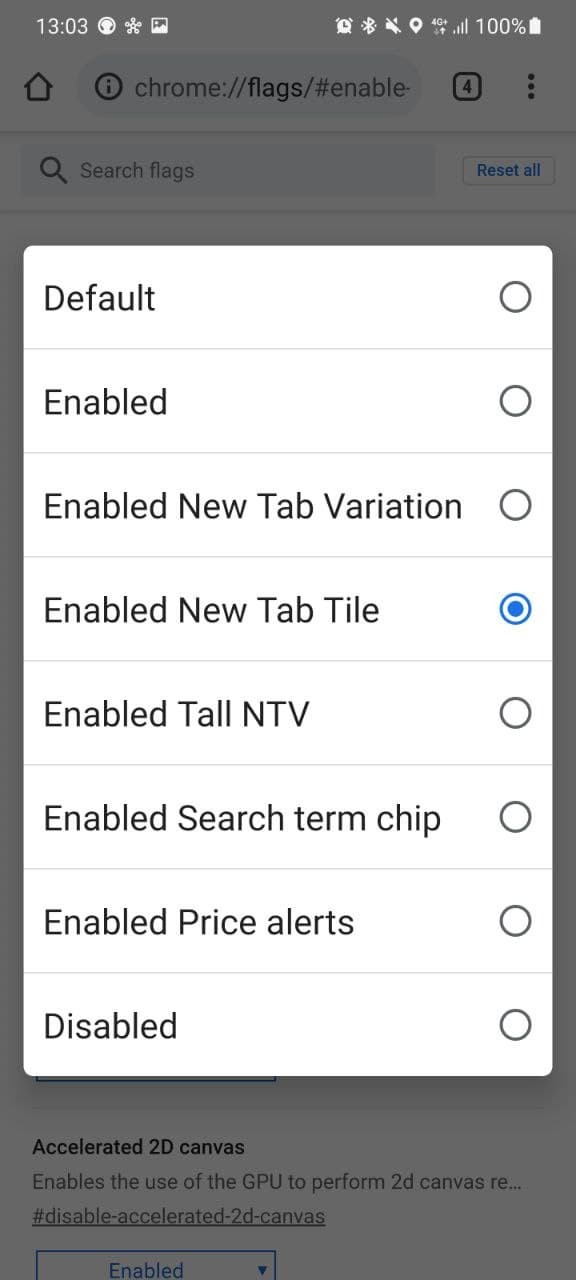Tap the battery indicator in status bar
The height and width of the screenshot is (1280, 576).
[535, 26]
